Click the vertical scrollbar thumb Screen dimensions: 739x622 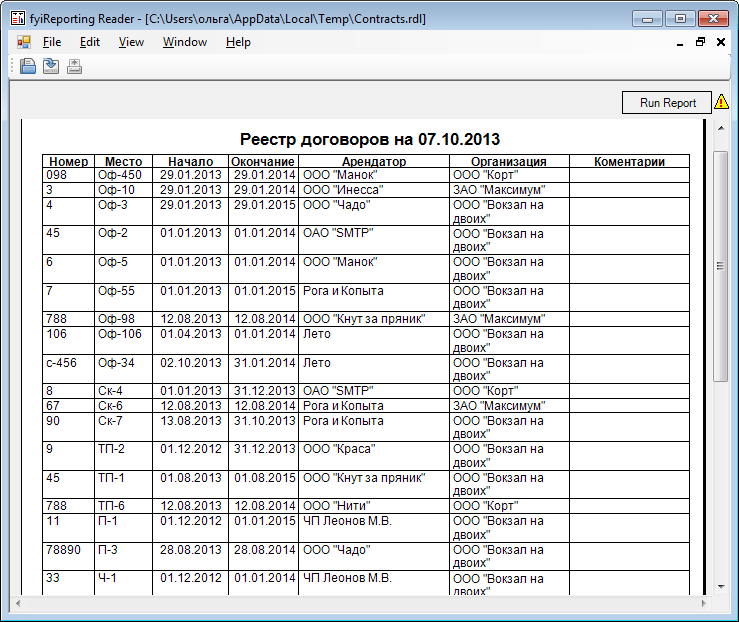click(x=721, y=266)
